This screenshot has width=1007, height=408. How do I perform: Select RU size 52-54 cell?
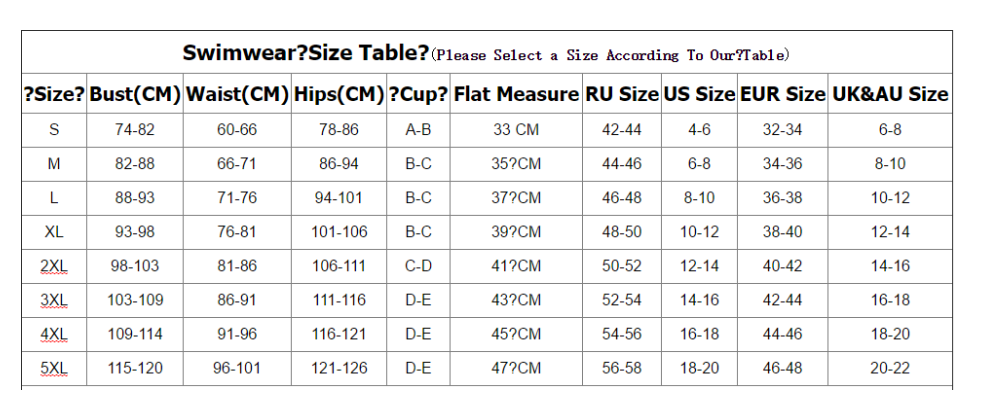tap(622, 300)
